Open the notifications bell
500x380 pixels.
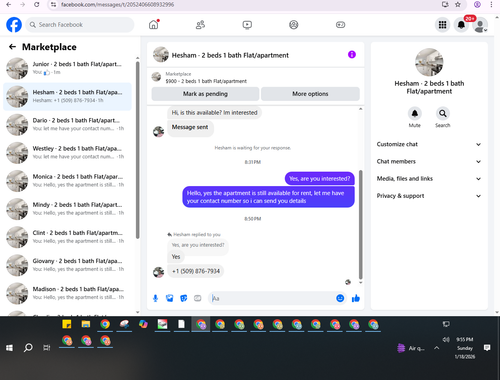[461, 25]
